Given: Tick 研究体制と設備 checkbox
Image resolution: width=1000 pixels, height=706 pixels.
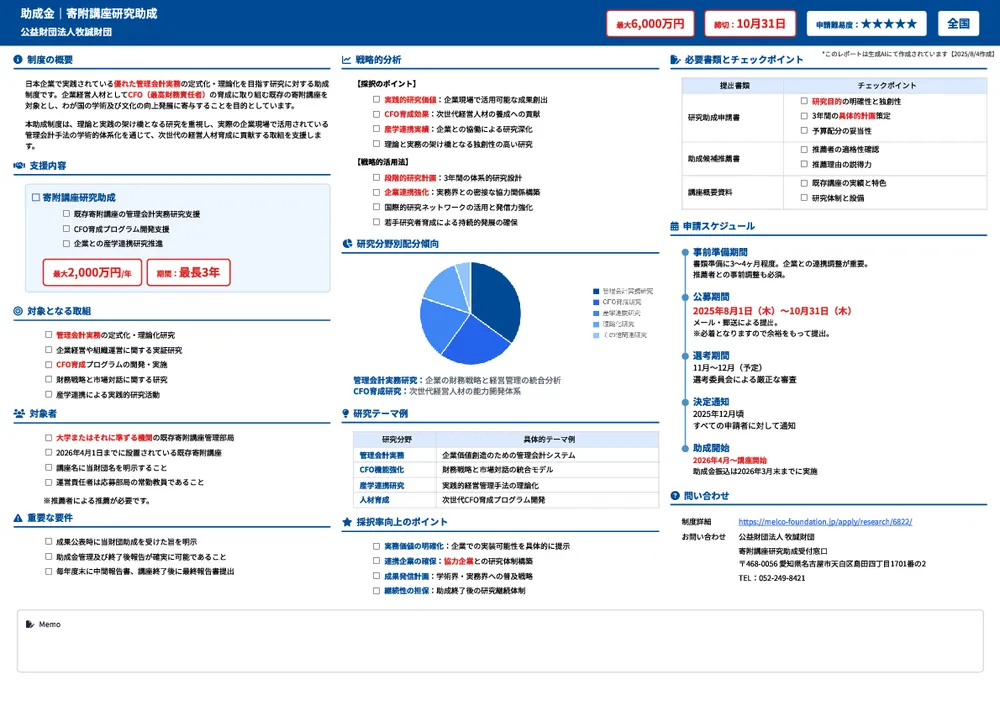Looking at the screenshot, I should (x=804, y=198).
